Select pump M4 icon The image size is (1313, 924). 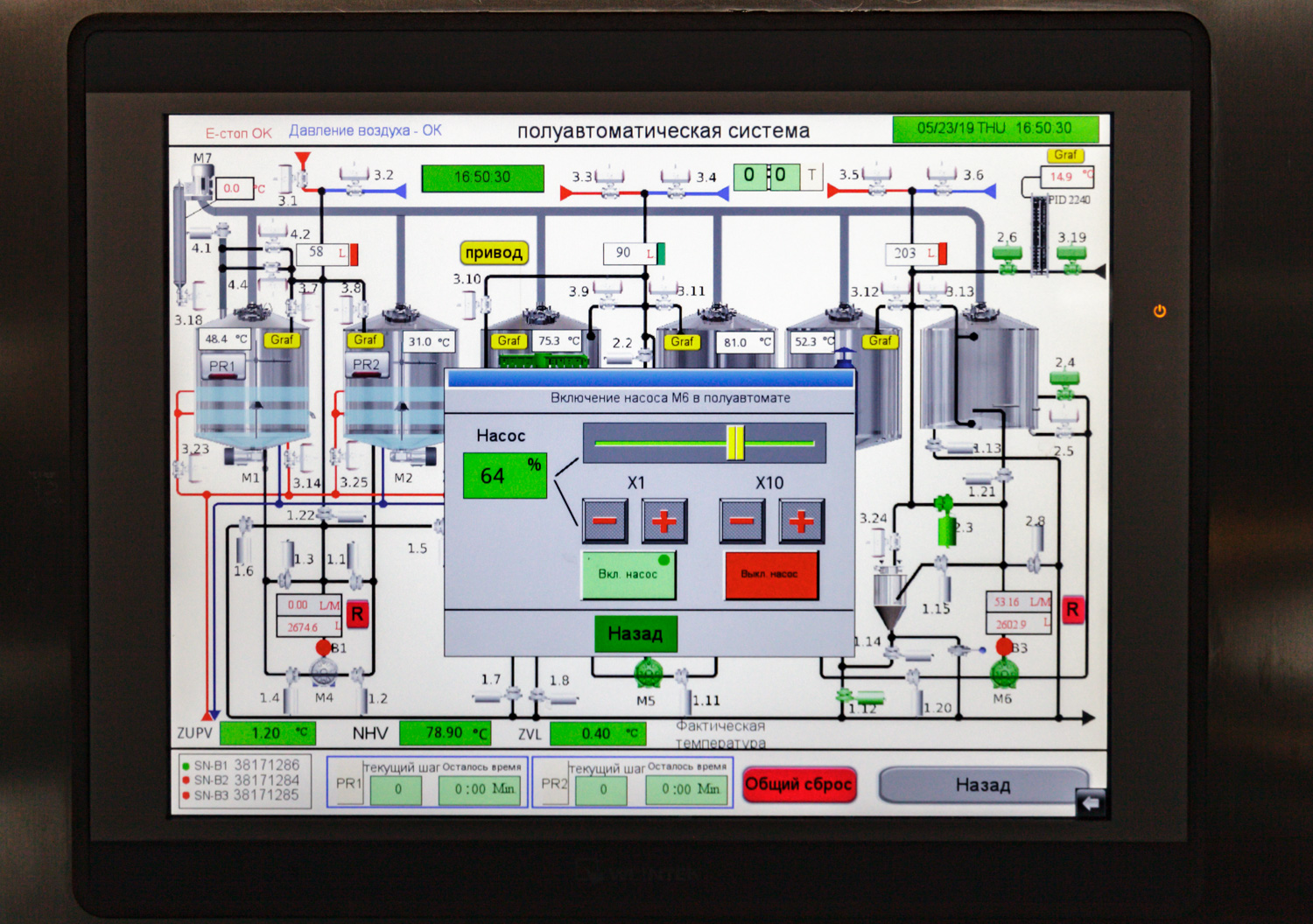(324, 673)
